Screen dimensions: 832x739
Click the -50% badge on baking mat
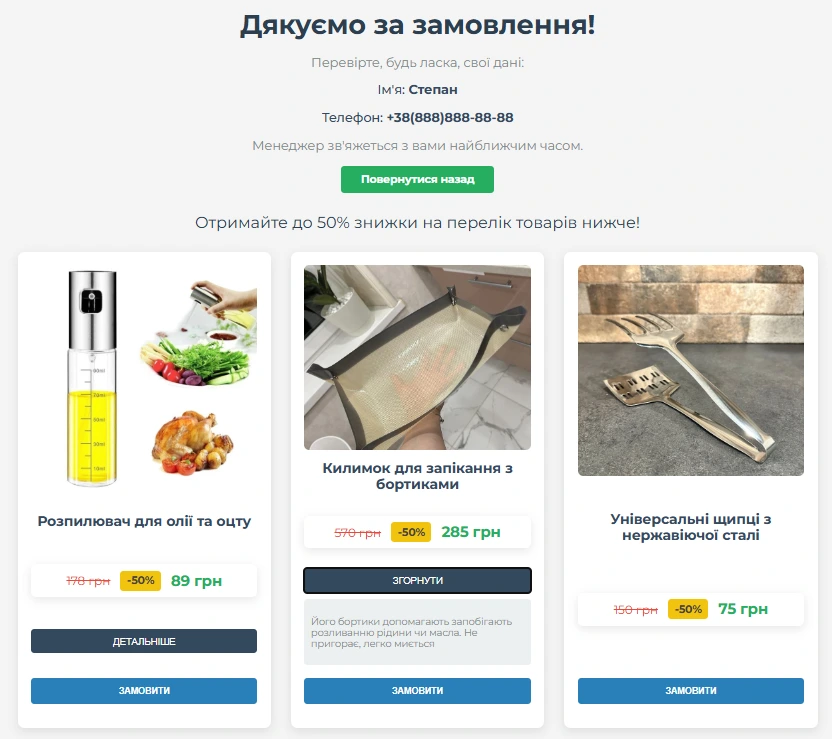[411, 532]
